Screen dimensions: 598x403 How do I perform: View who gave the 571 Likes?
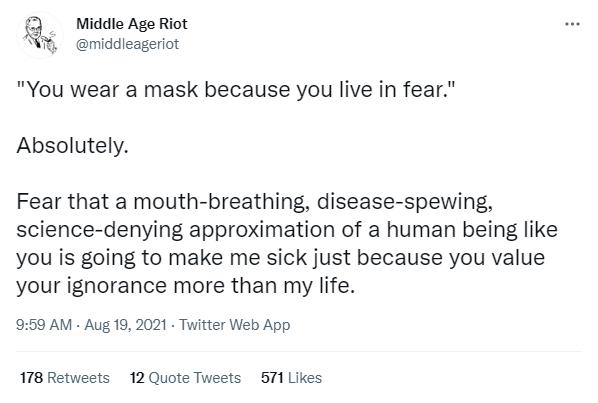pyautogui.click(x=291, y=378)
